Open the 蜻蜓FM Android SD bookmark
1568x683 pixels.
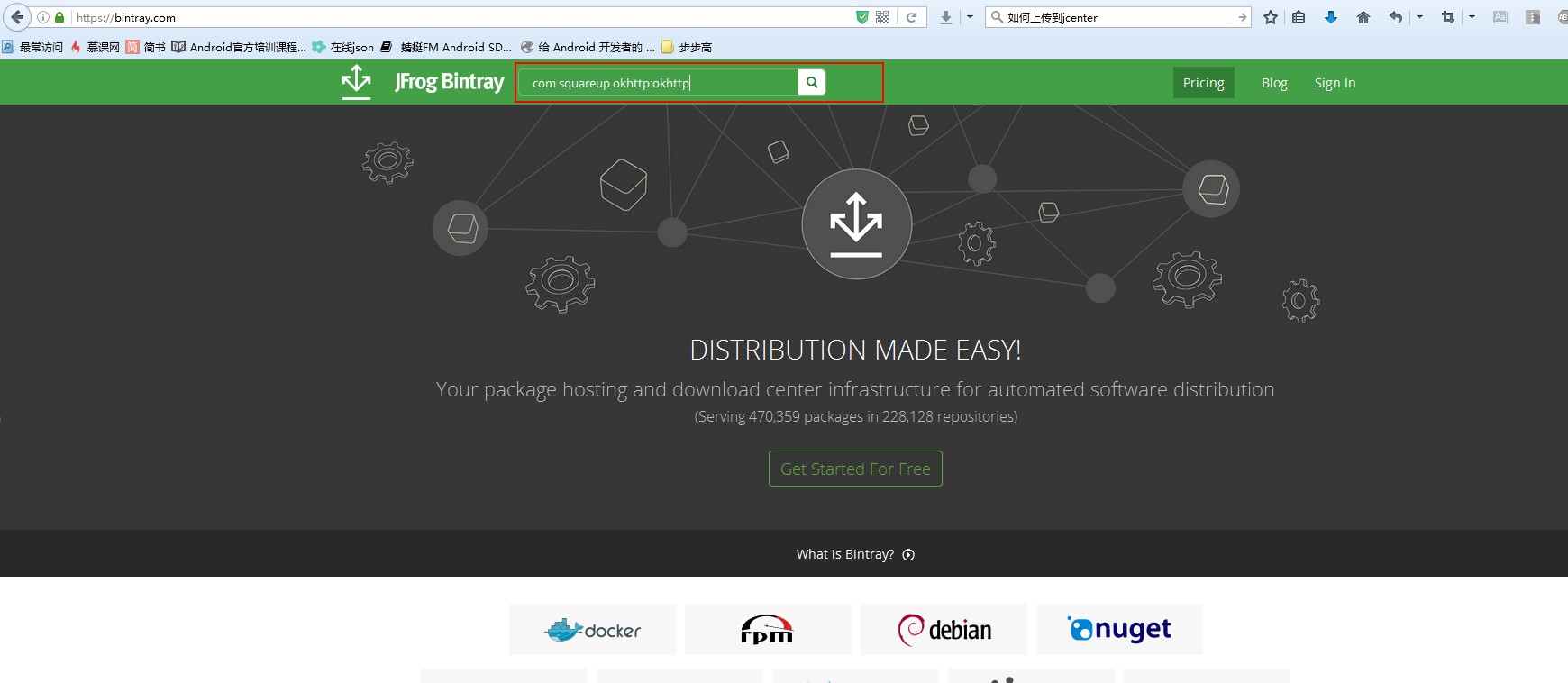coord(446,47)
